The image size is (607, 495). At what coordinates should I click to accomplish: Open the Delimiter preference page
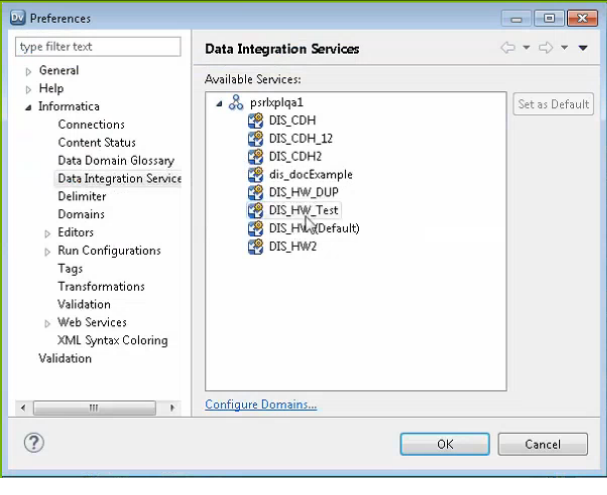pyautogui.click(x=82, y=196)
